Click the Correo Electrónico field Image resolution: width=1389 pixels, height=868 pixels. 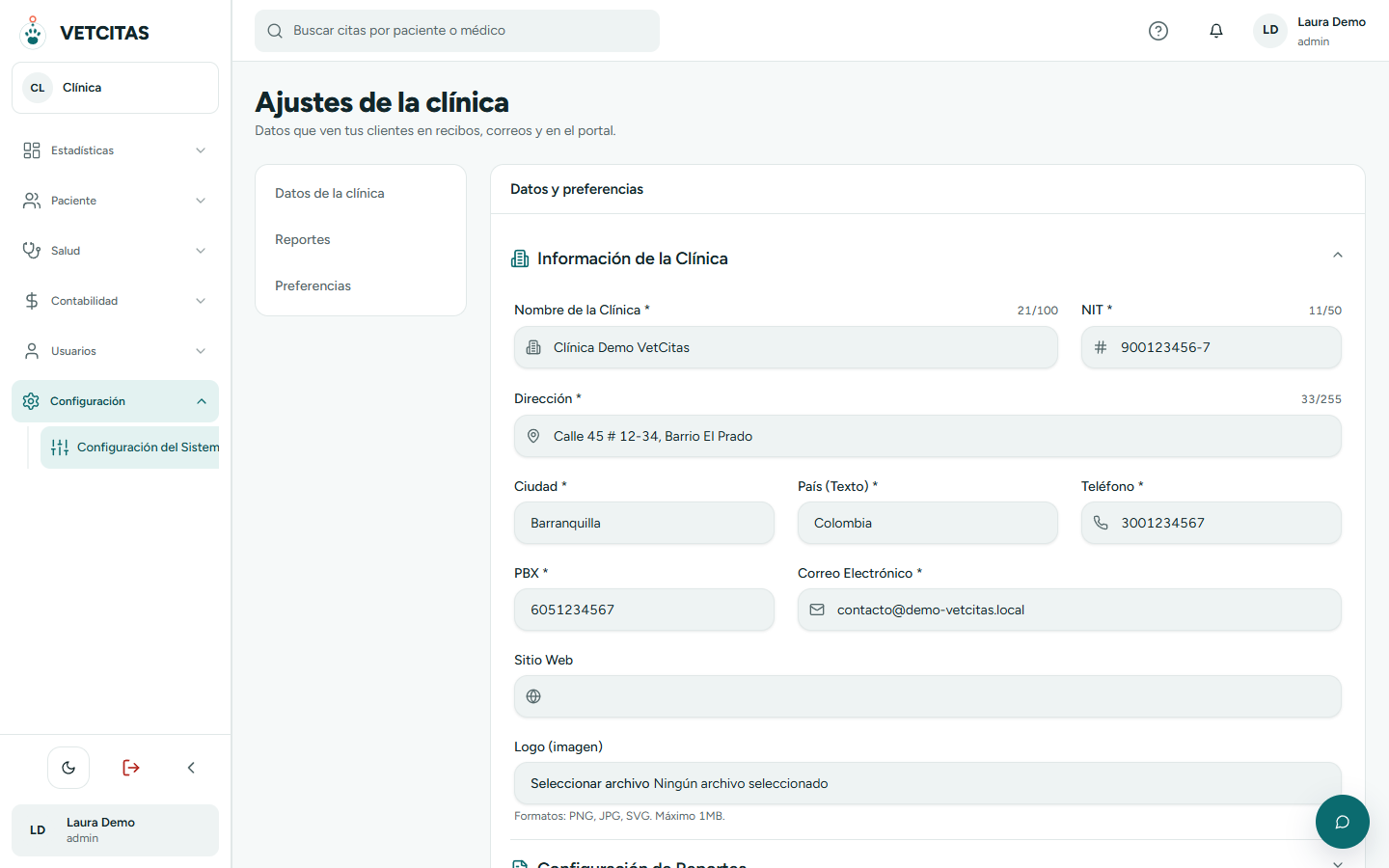(x=1070, y=610)
